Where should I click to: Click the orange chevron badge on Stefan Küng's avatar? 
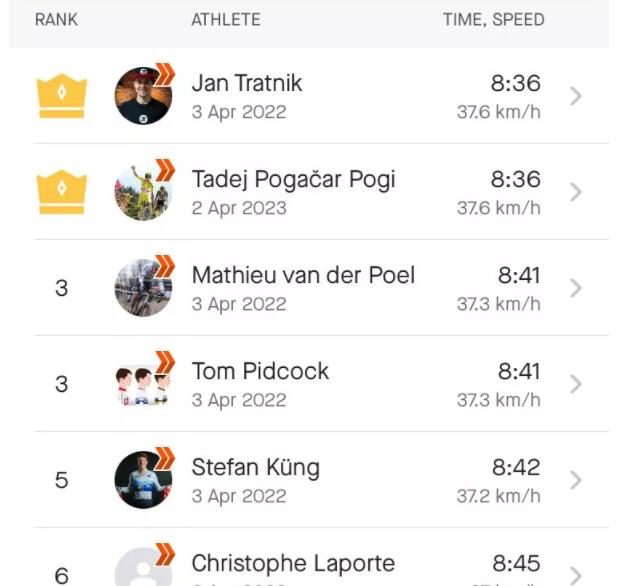coord(164,458)
